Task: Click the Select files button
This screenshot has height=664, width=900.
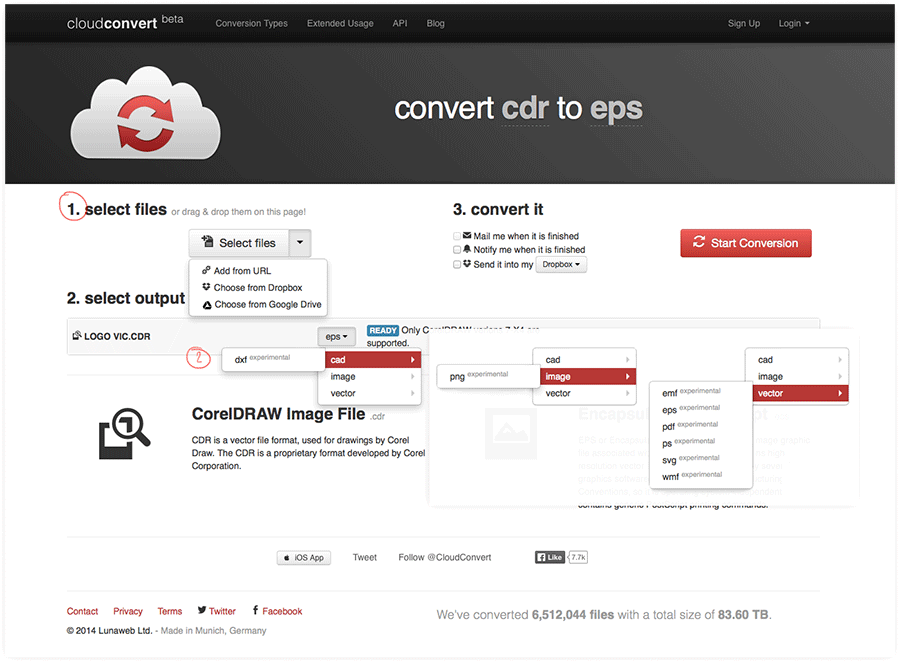Action: click(239, 243)
